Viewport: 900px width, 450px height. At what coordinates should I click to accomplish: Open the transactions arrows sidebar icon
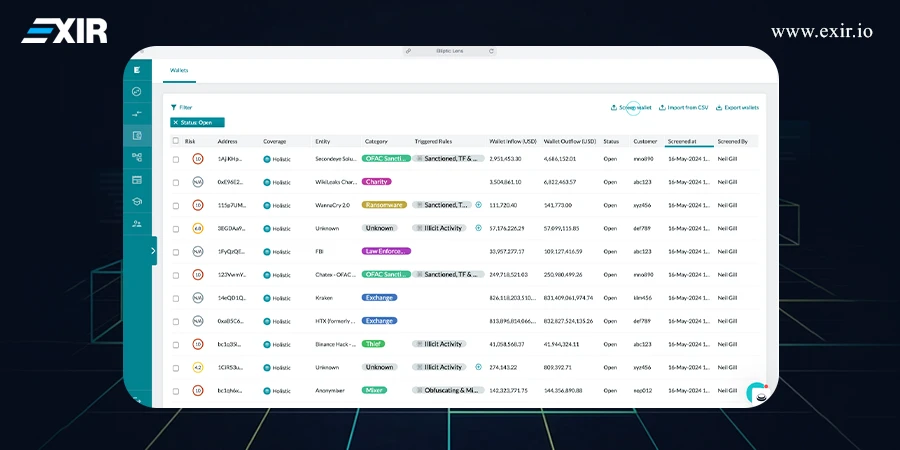137,114
